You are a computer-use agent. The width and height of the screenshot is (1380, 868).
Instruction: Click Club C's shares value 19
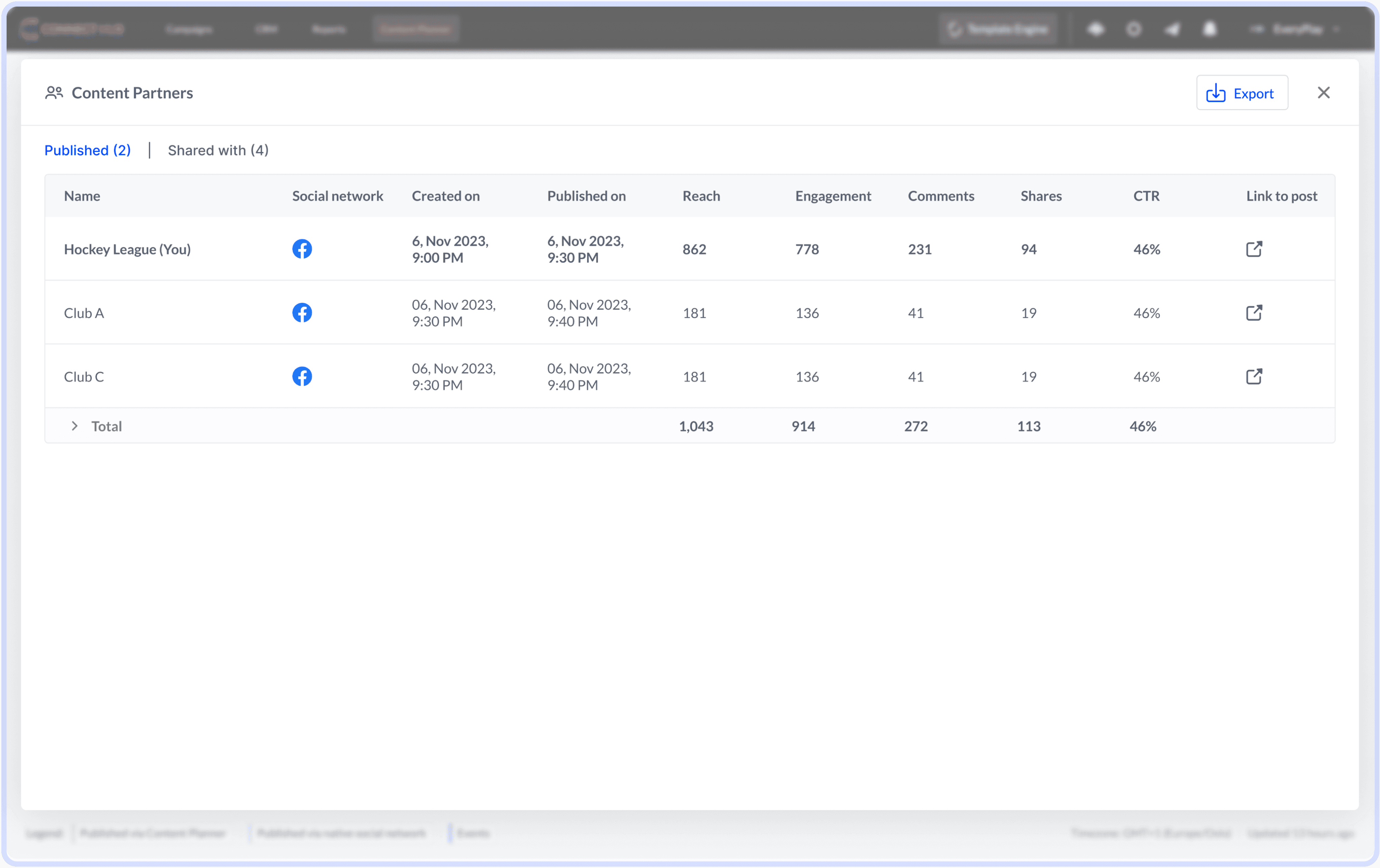click(1029, 377)
